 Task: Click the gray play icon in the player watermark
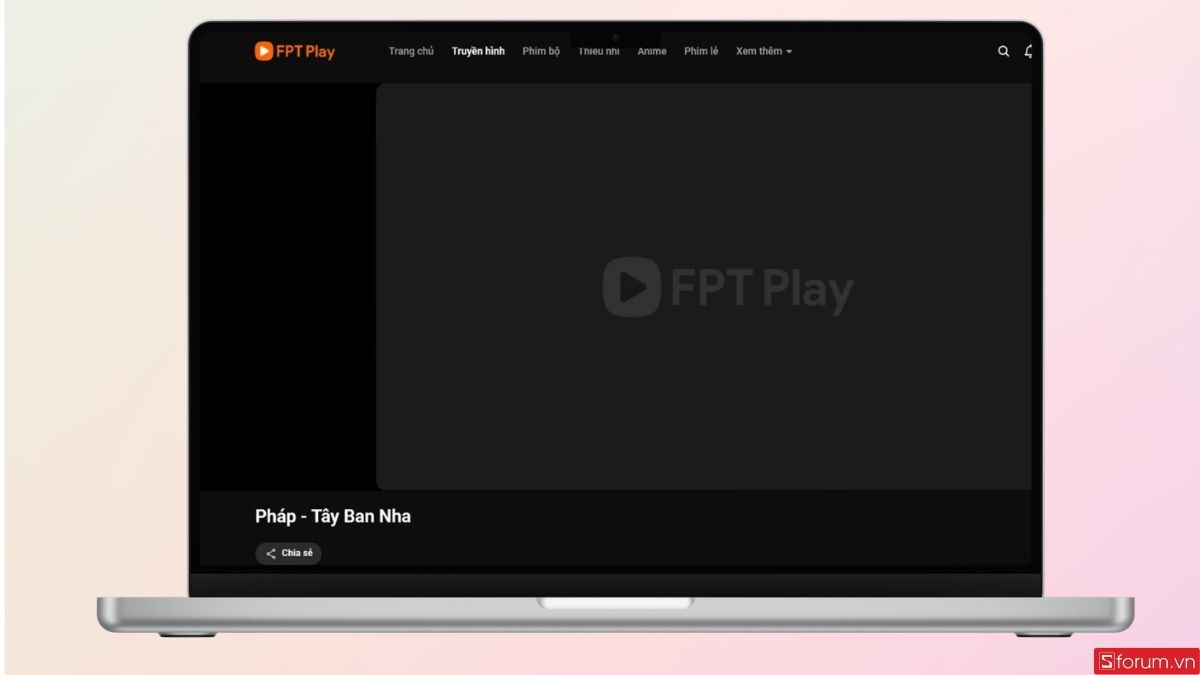point(631,287)
